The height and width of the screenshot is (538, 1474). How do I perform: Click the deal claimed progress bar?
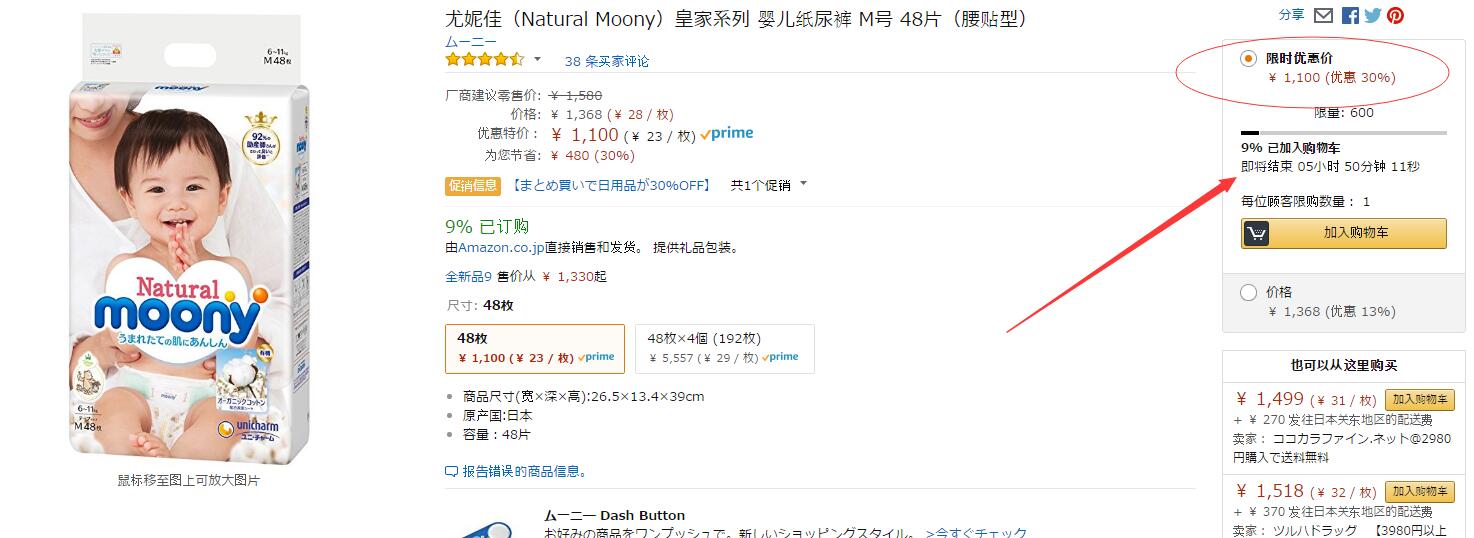click(x=1343, y=132)
